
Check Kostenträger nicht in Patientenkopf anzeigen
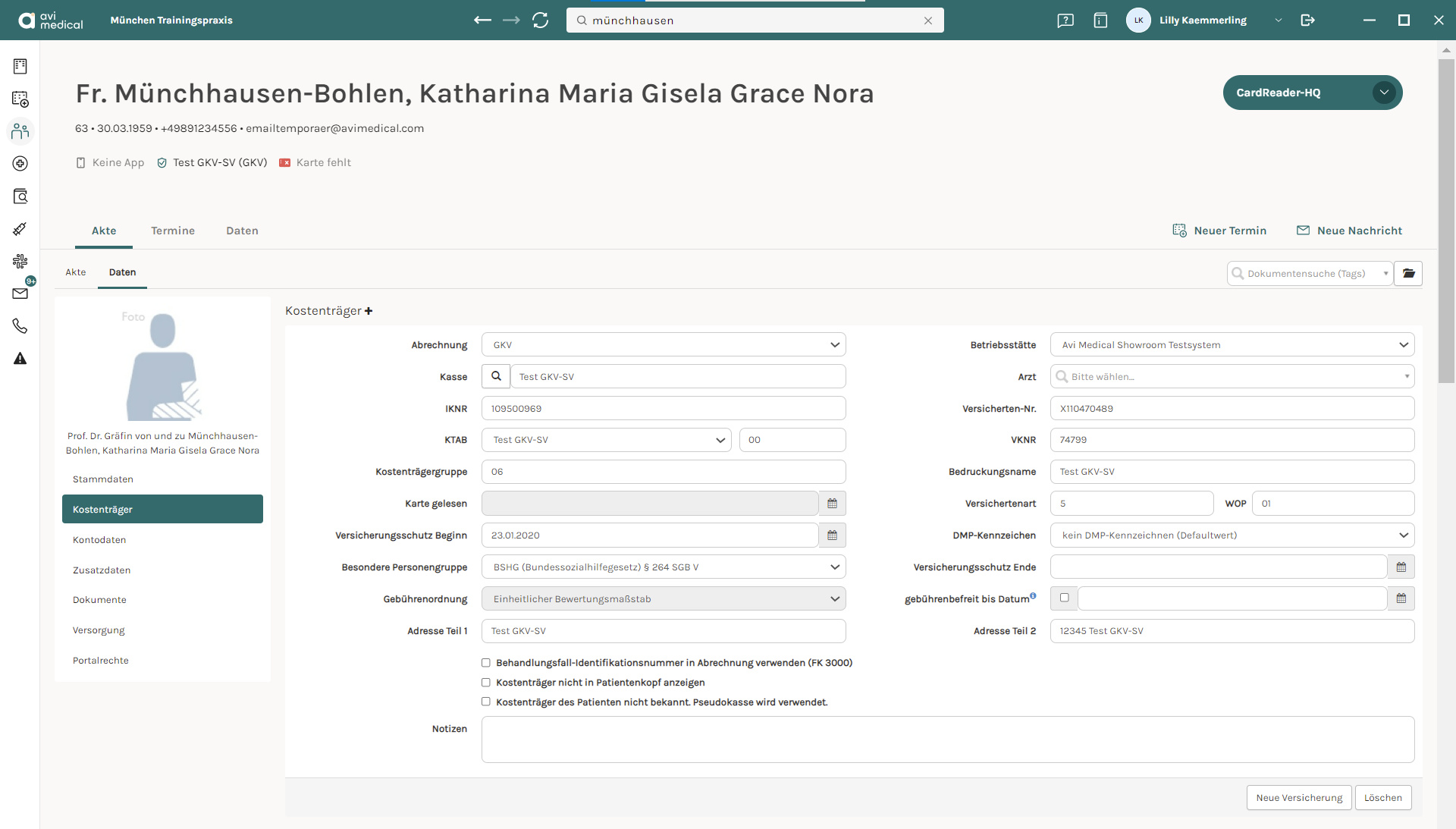coord(486,683)
